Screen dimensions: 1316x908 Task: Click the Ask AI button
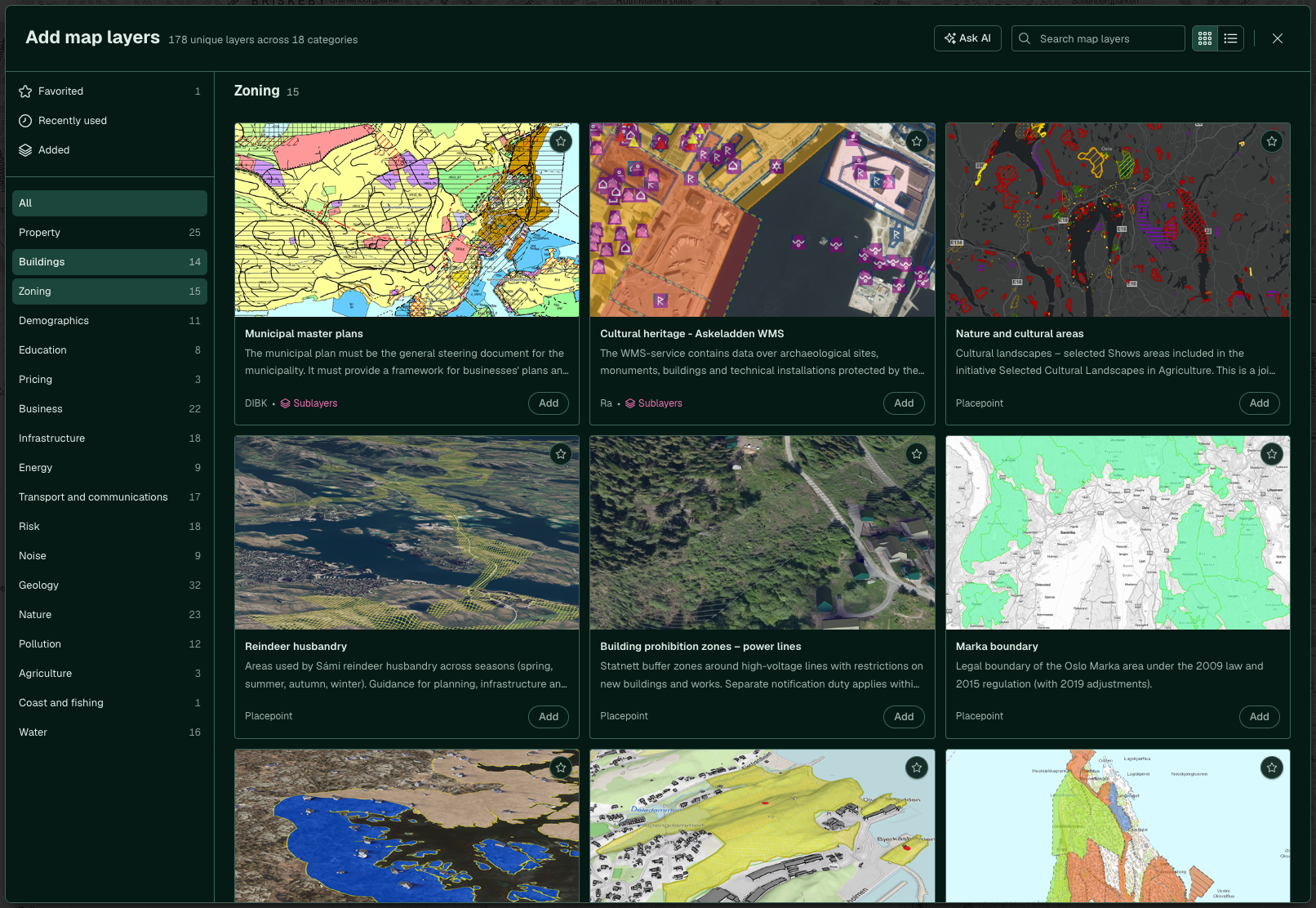pos(967,38)
